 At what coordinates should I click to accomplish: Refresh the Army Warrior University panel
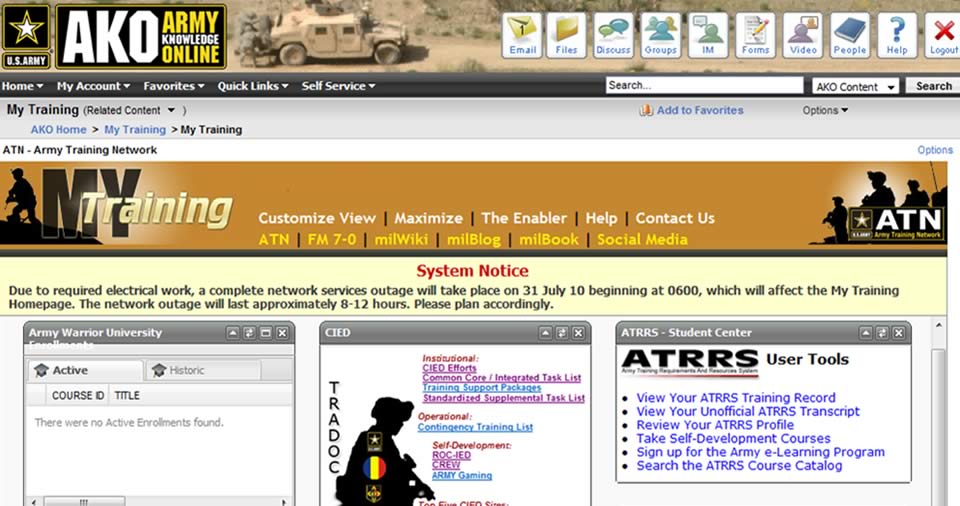pos(249,333)
